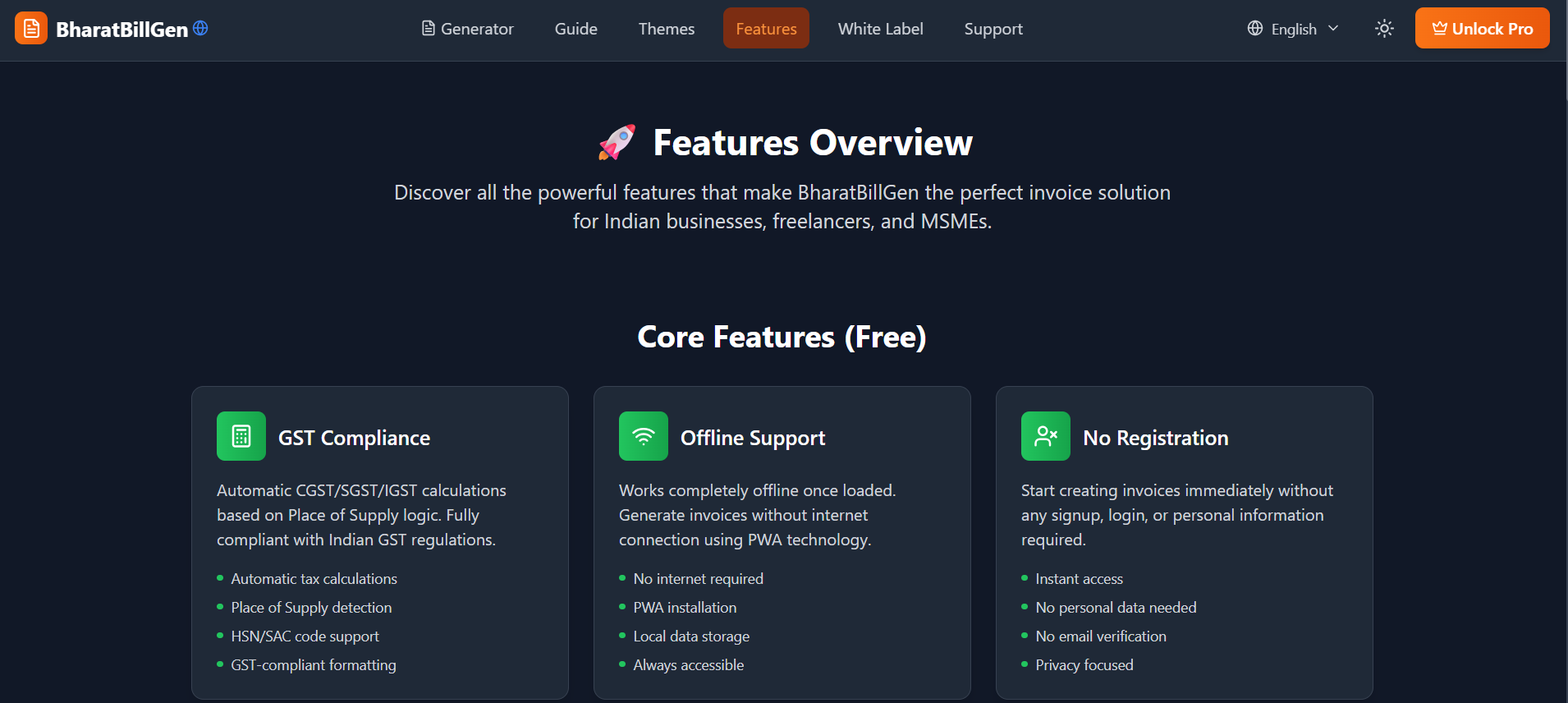Open the Generator nav item
Image resolution: width=1568 pixels, height=703 pixels.
tap(468, 29)
